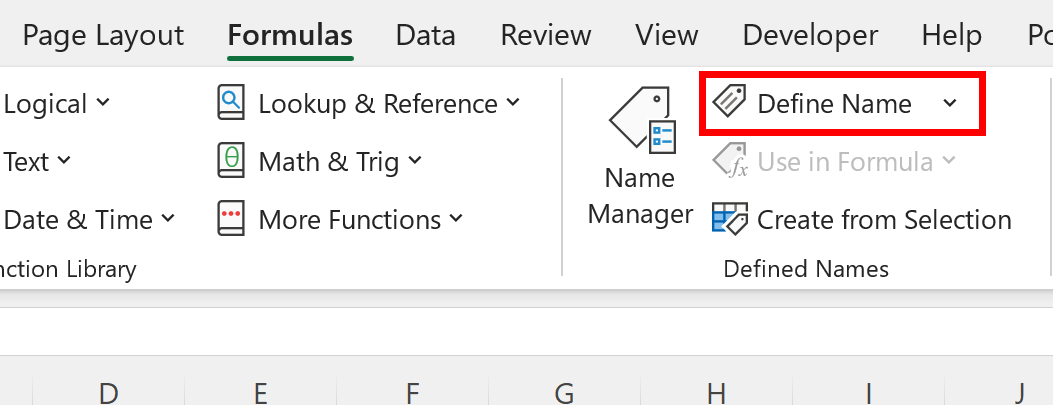The height and width of the screenshot is (405, 1053).
Task: Switch to the Developer tab
Action: pos(810,35)
